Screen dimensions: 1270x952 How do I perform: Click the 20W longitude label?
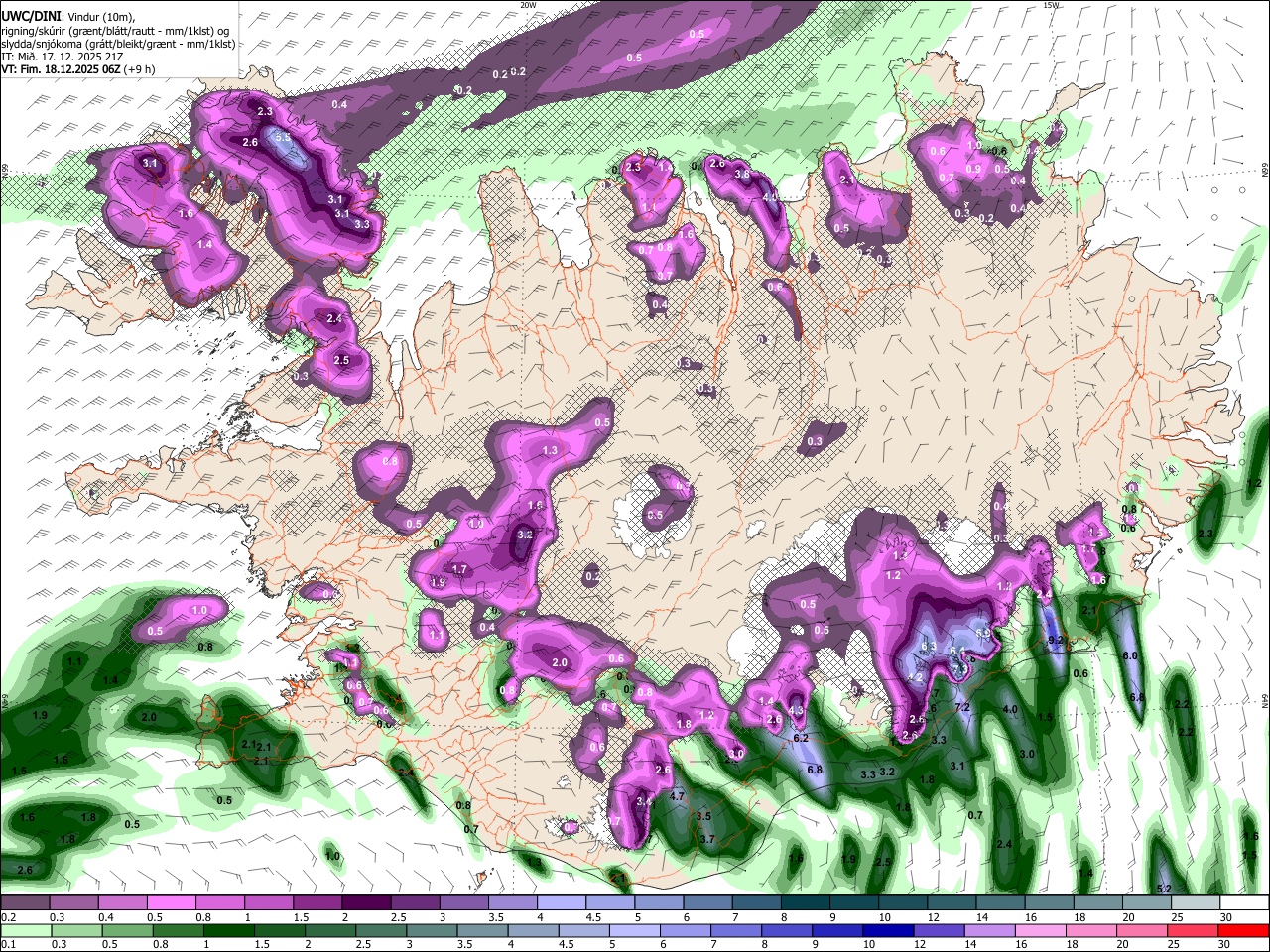[528, 5]
